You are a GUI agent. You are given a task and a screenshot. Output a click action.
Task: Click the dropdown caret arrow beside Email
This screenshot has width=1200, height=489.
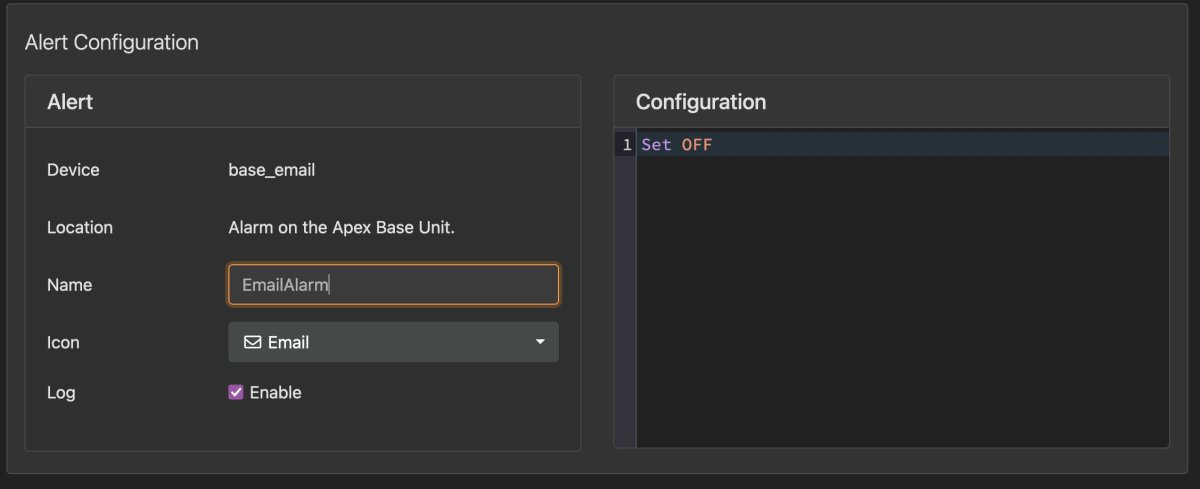(x=540, y=342)
